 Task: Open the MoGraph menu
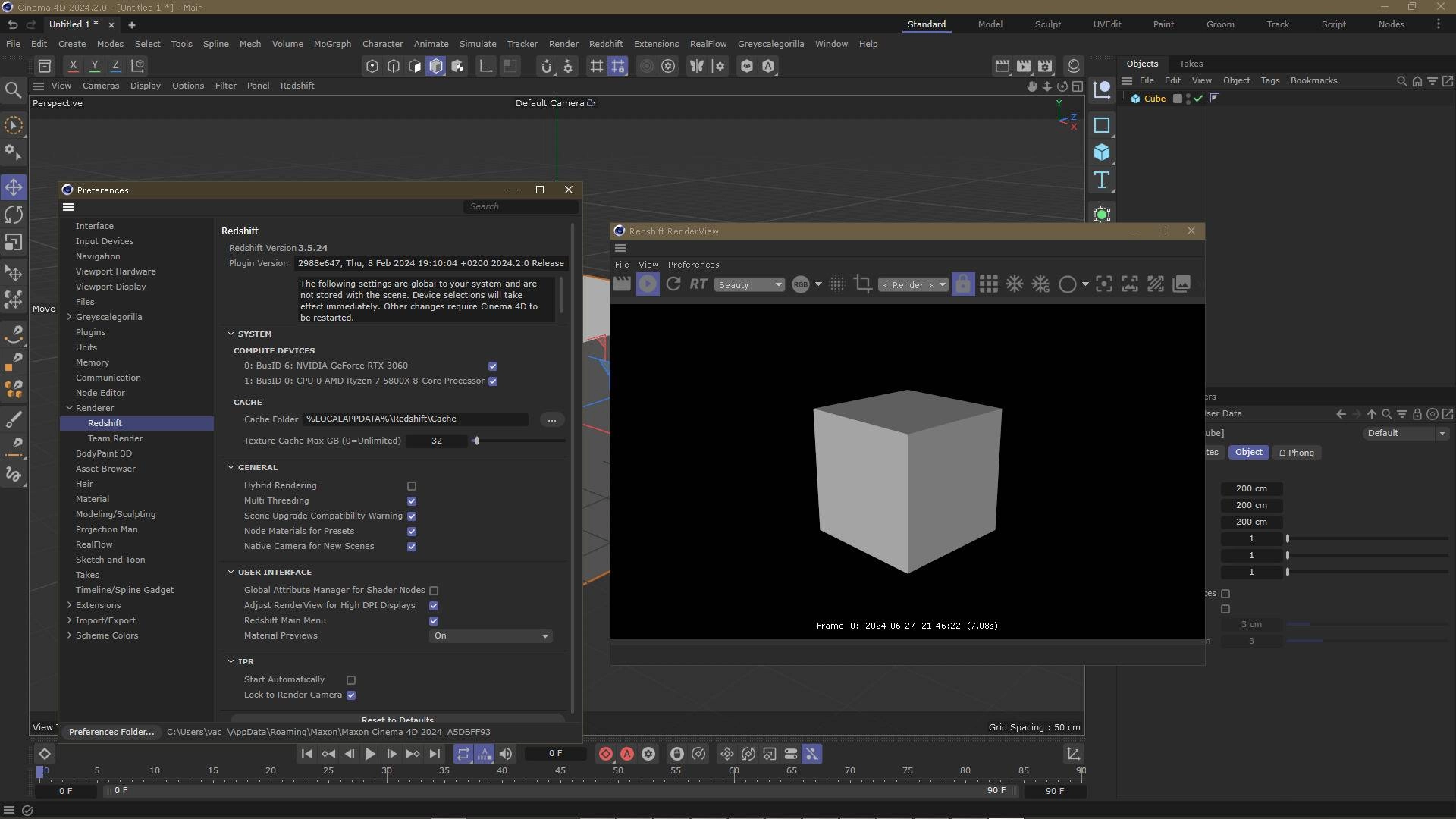[332, 44]
